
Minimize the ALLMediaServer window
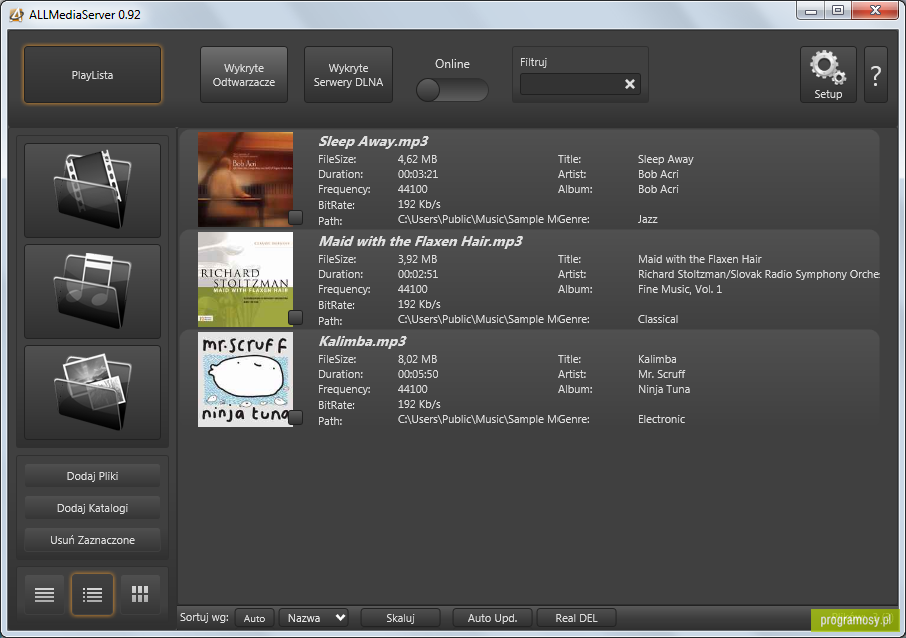[x=811, y=10]
